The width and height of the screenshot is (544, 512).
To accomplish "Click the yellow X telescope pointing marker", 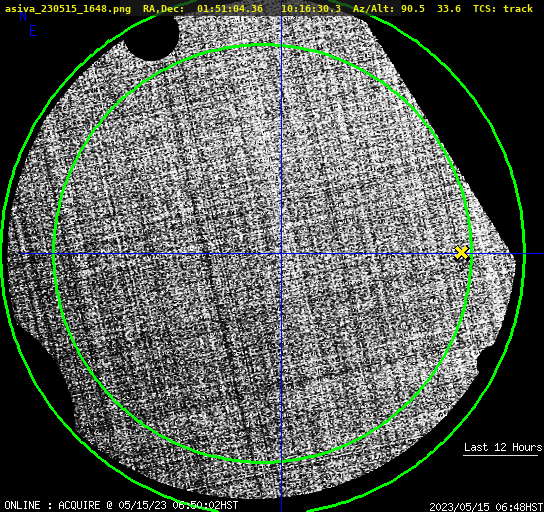I will (x=462, y=253).
